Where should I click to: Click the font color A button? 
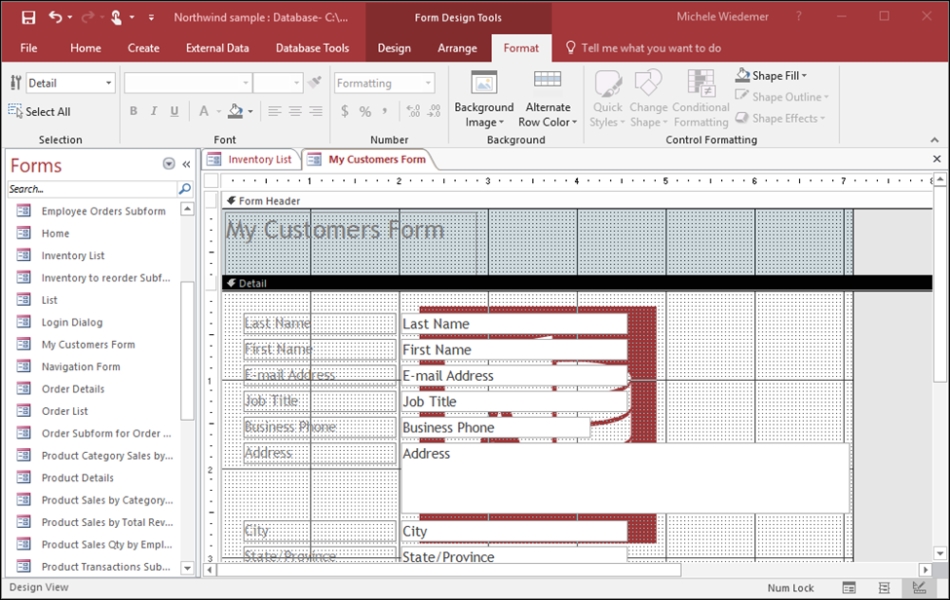pos(204,111)
